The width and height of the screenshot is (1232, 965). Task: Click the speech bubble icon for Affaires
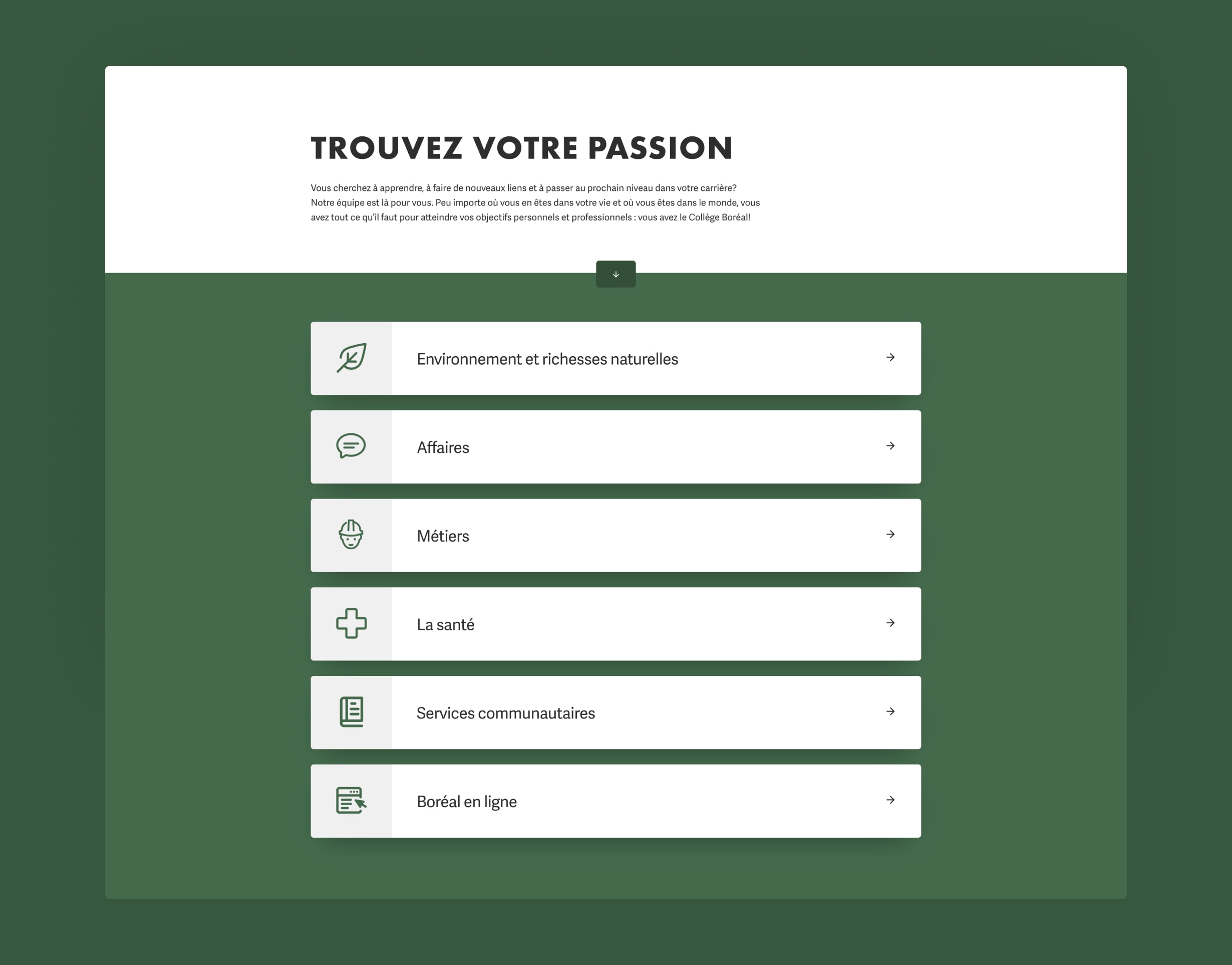point(351,446)
